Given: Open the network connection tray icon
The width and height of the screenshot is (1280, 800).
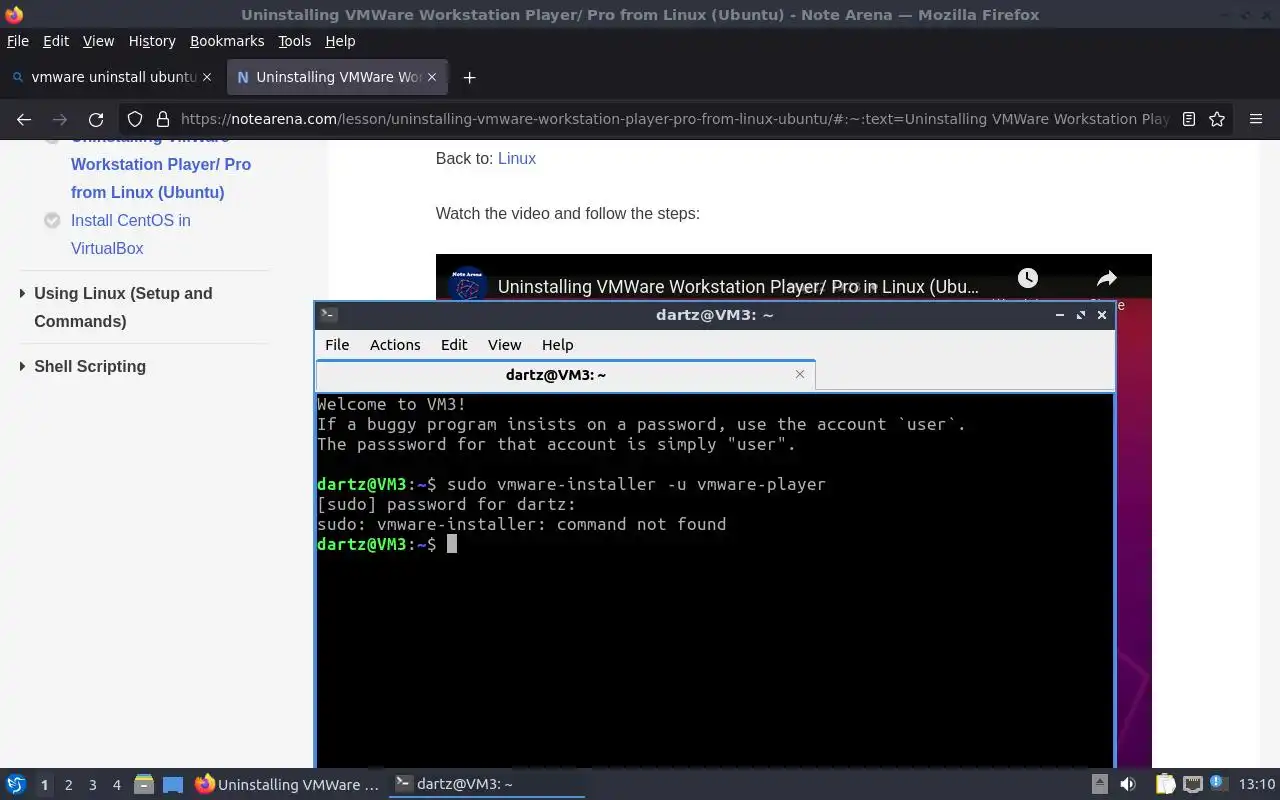Looking at the screenshot, I should (x=1192, y=785).
